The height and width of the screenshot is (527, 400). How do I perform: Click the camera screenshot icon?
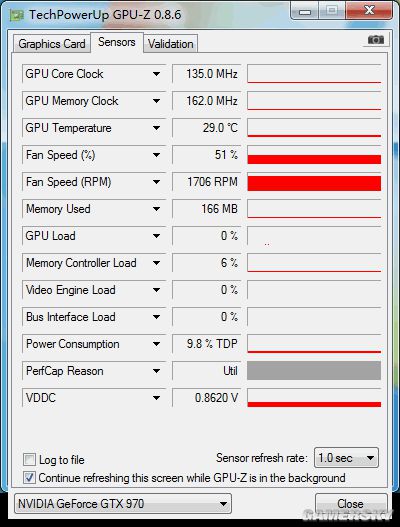[375, 40]
